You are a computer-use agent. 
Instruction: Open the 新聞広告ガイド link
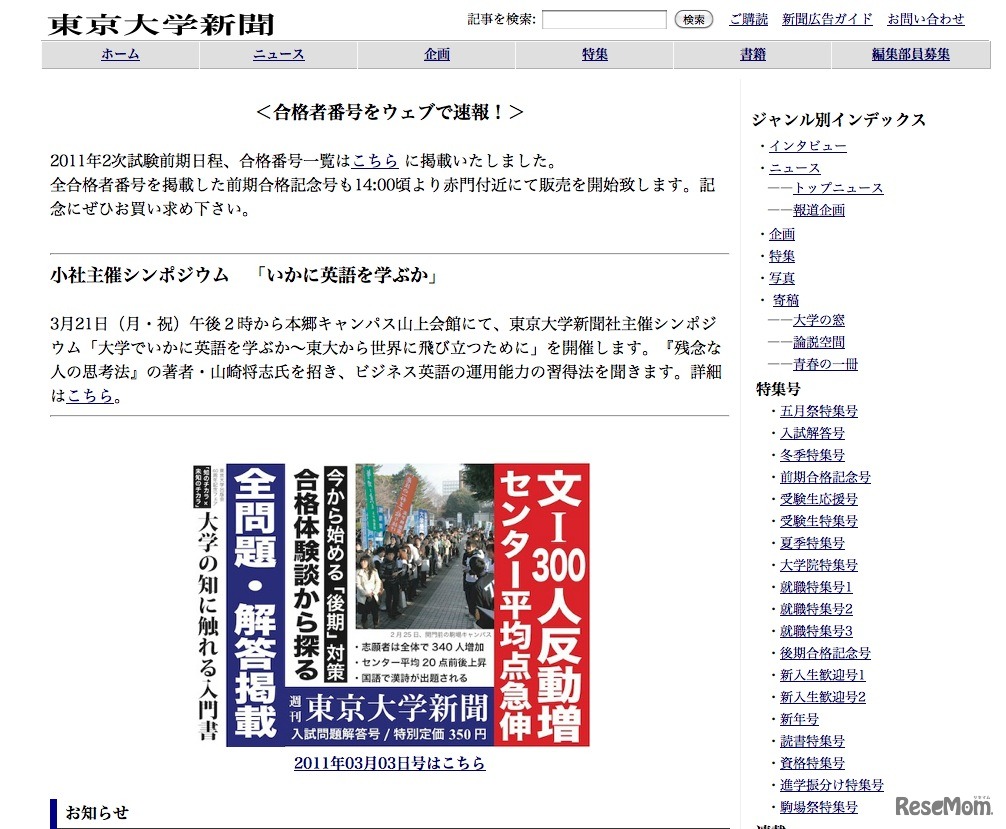point(827,19)
